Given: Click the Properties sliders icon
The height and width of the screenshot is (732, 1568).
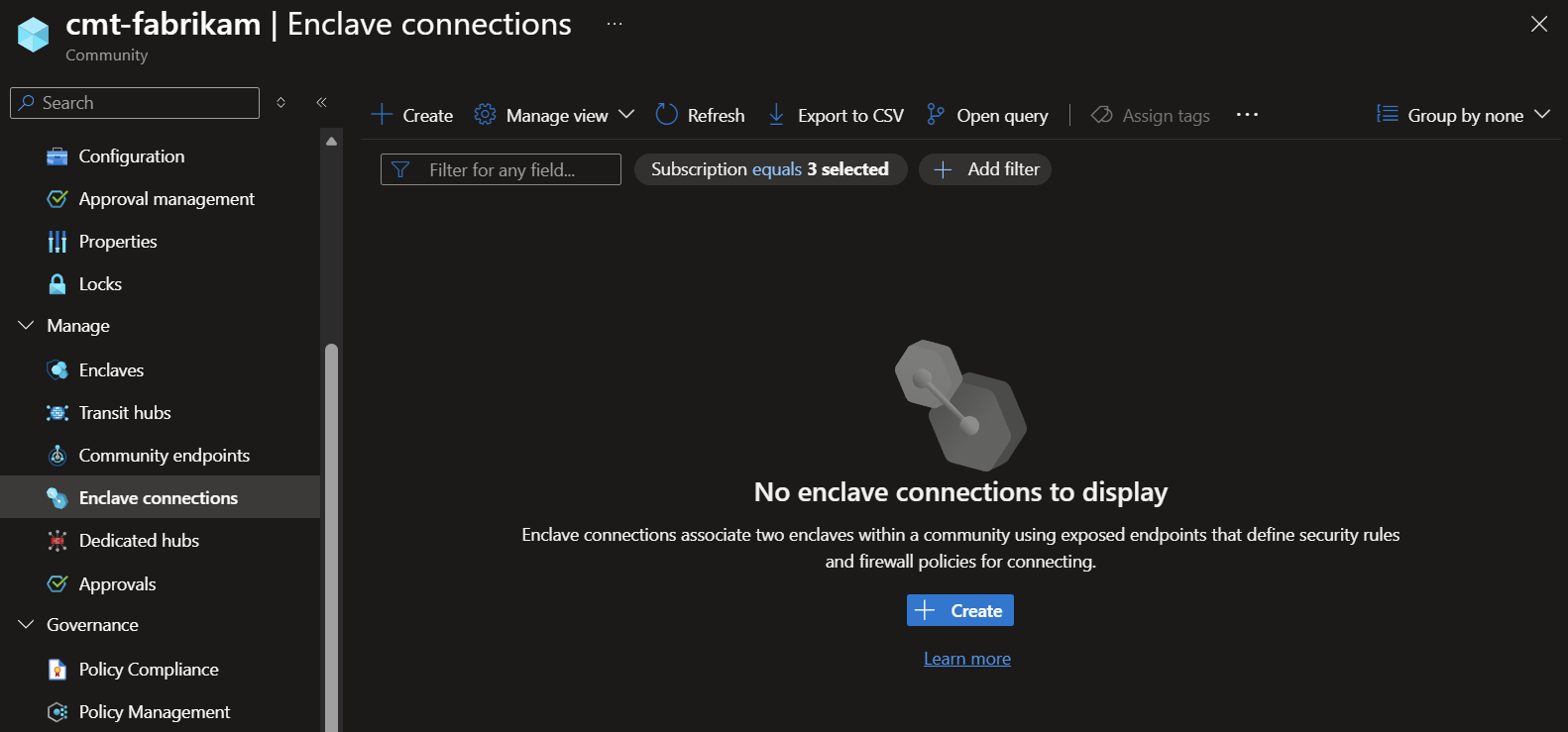Looking at the screenshot, I should point(57,242).
